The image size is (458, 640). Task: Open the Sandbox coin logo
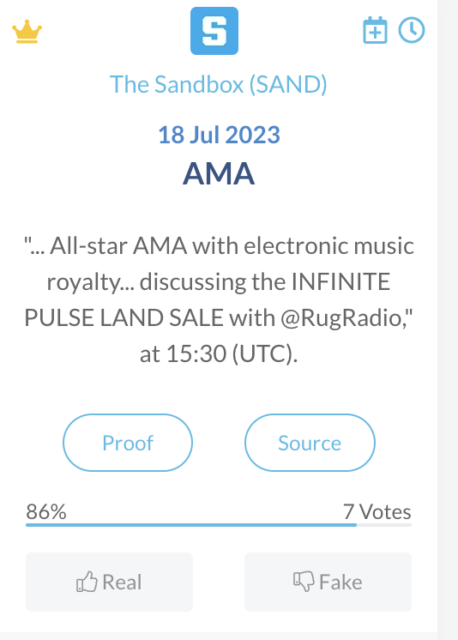pos(214,31)
